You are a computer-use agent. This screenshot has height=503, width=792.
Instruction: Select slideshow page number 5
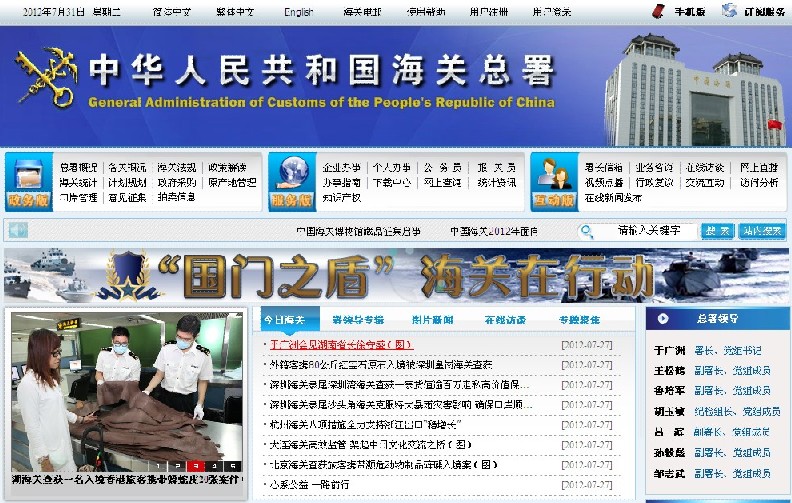[x=233, y=466]
